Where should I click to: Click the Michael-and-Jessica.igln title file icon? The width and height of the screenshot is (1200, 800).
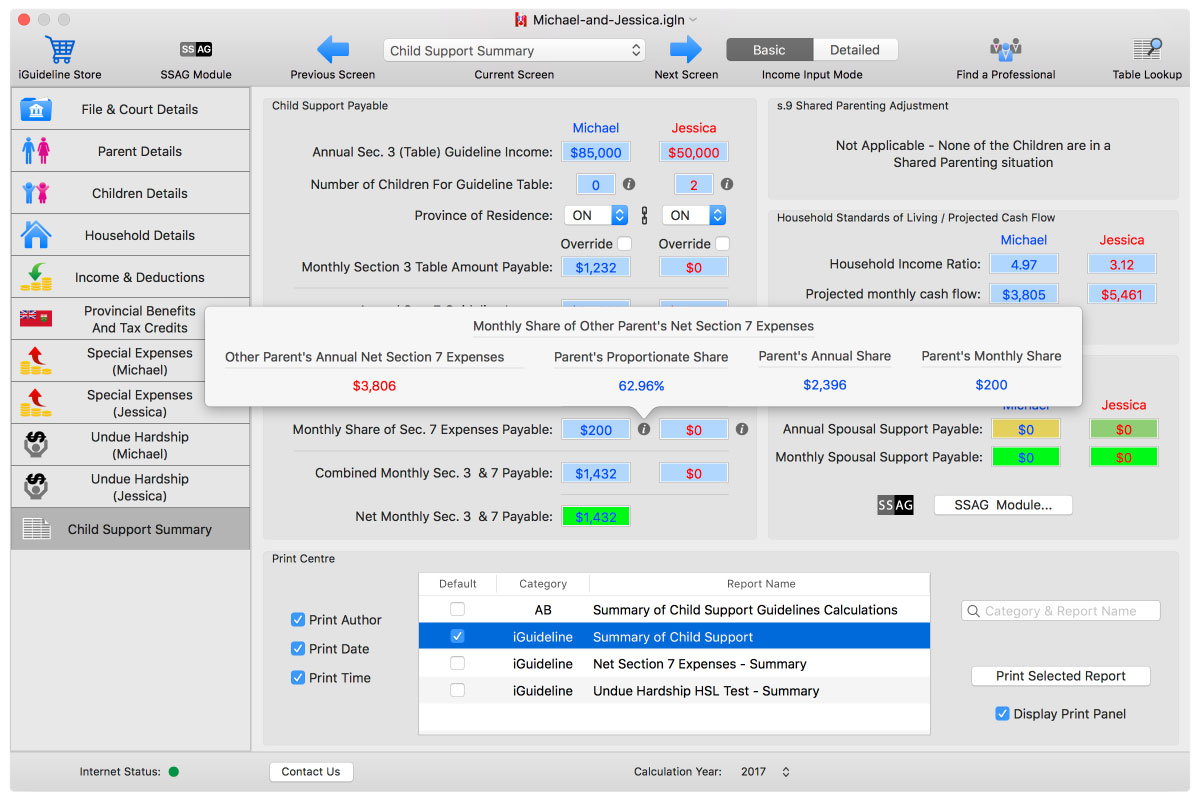[521, 20]
